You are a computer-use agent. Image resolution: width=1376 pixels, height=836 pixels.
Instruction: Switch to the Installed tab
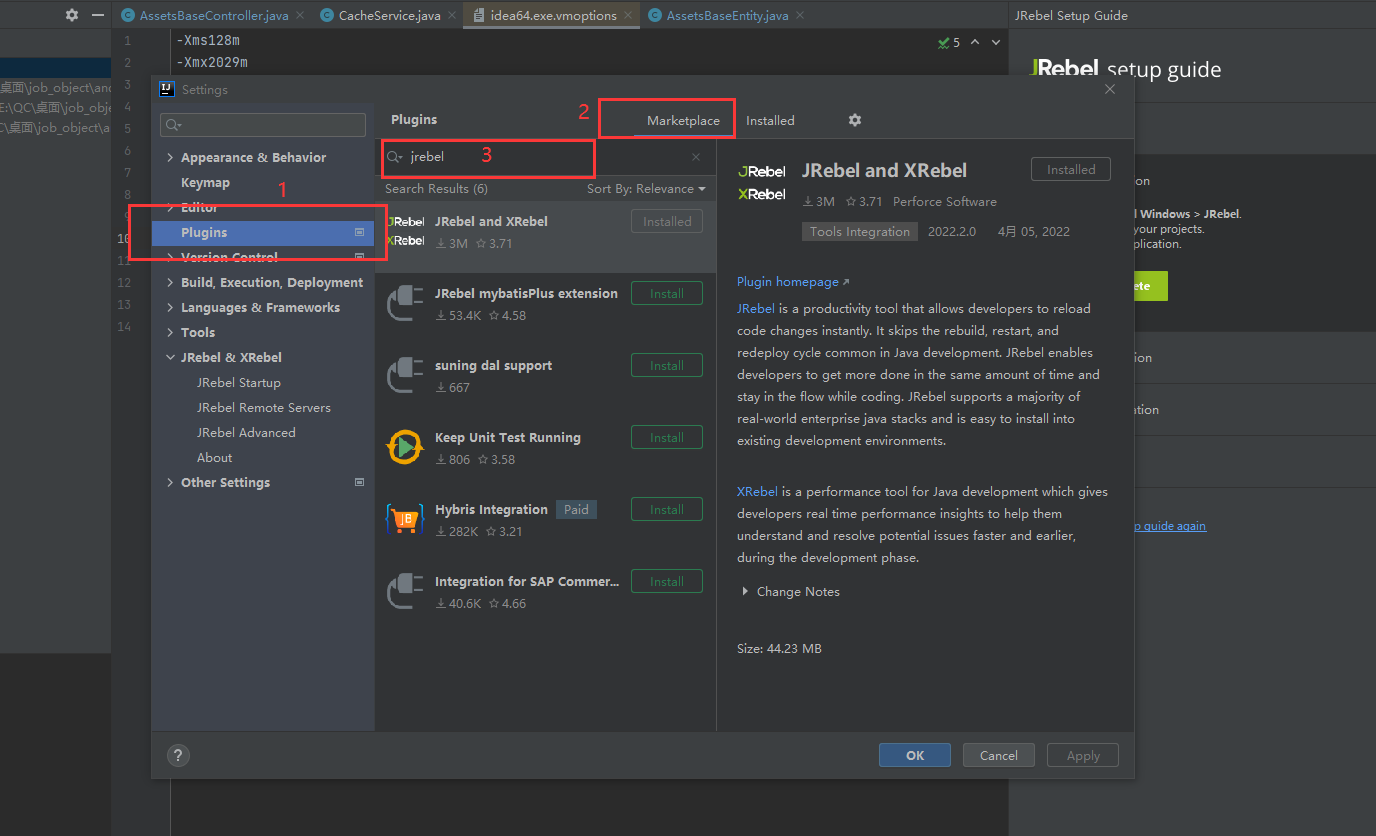(x=770, y=120)
